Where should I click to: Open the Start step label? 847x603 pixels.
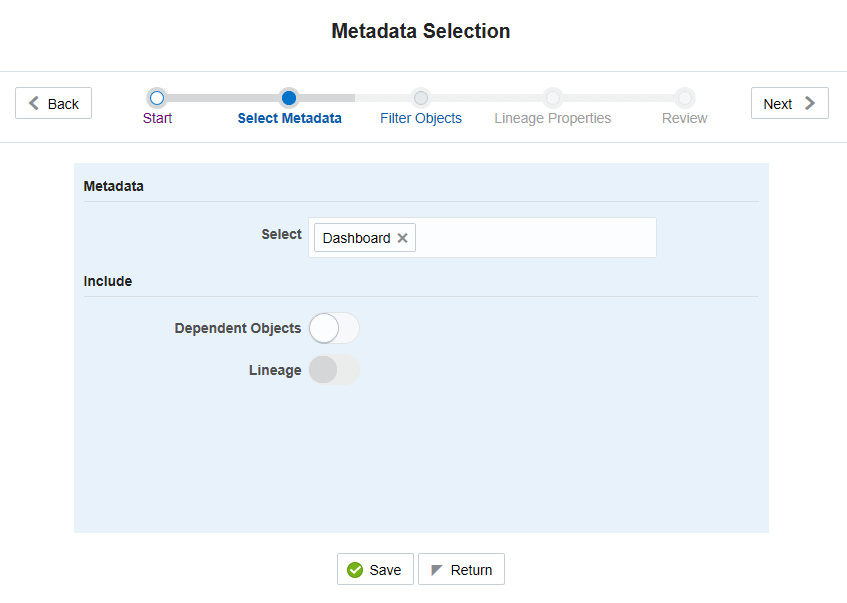click(157, 118)
